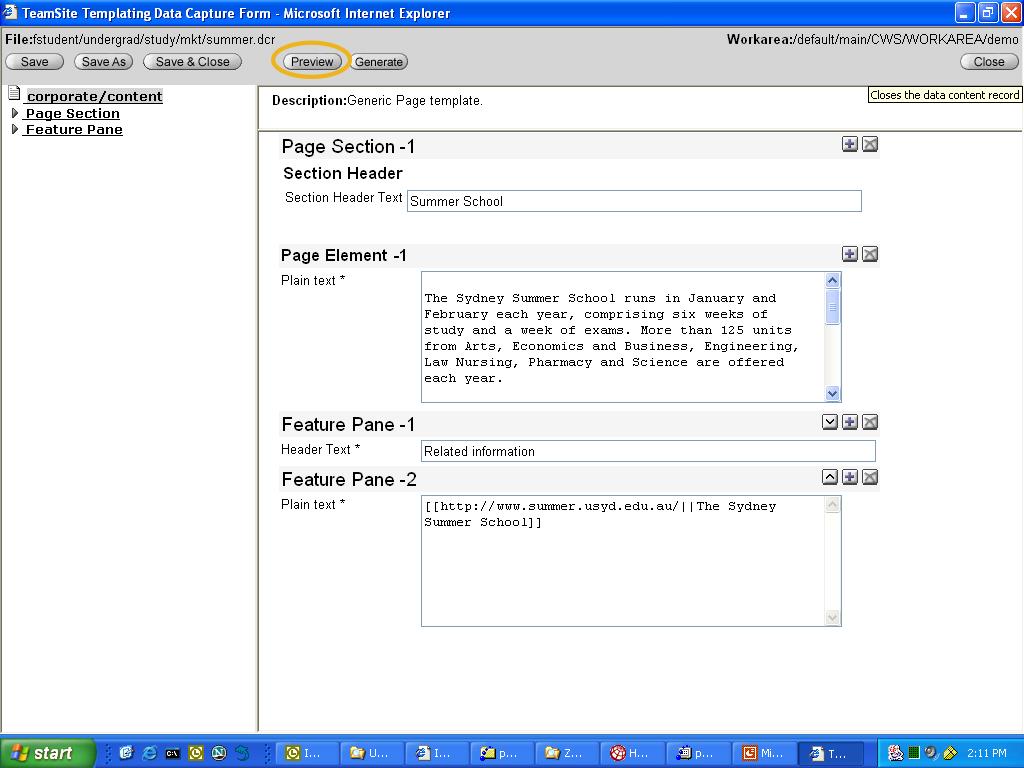
Task: Preview the data content record
Action: (x=312, y=62)
